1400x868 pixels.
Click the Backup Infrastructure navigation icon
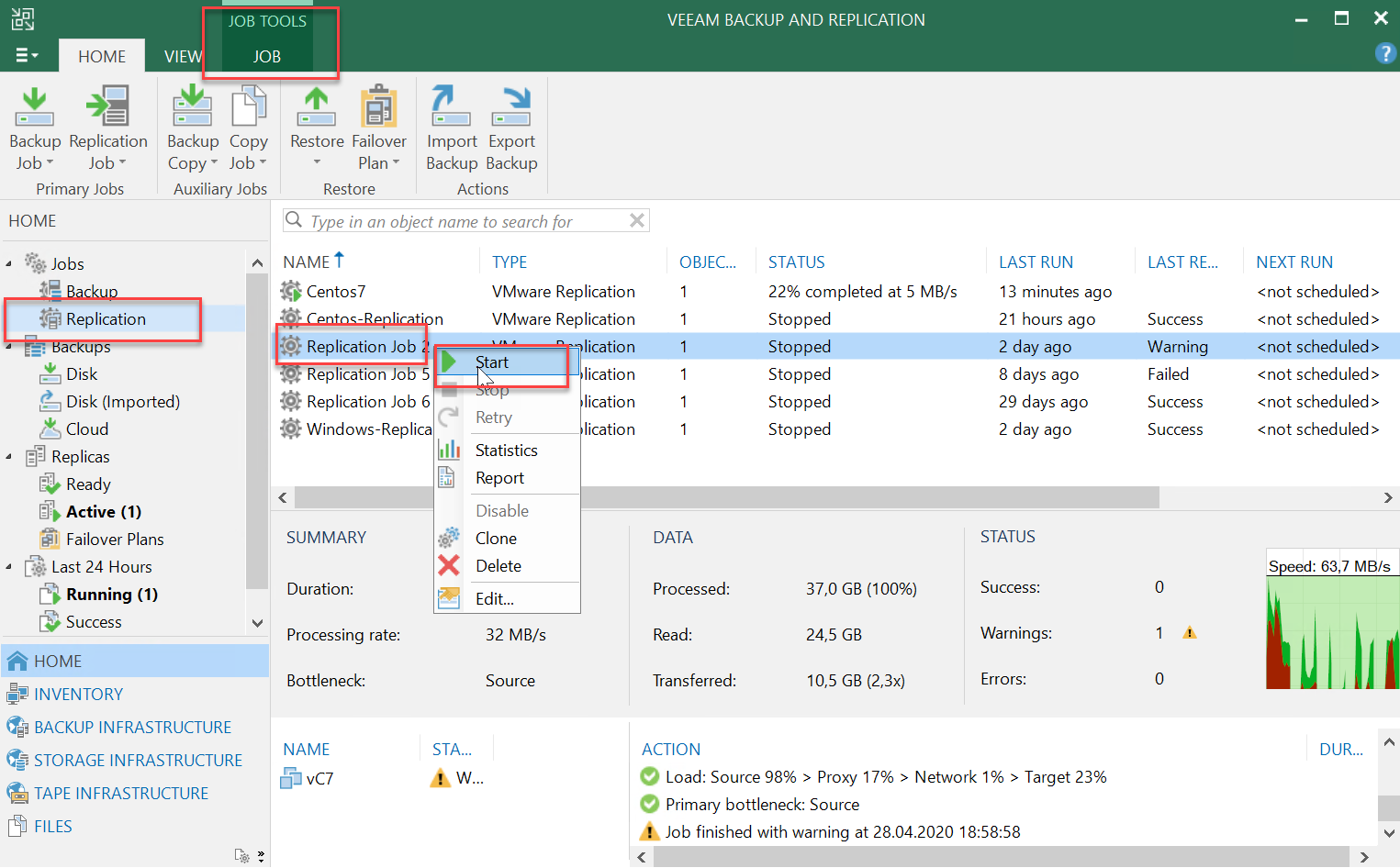[x=17, y=727]
